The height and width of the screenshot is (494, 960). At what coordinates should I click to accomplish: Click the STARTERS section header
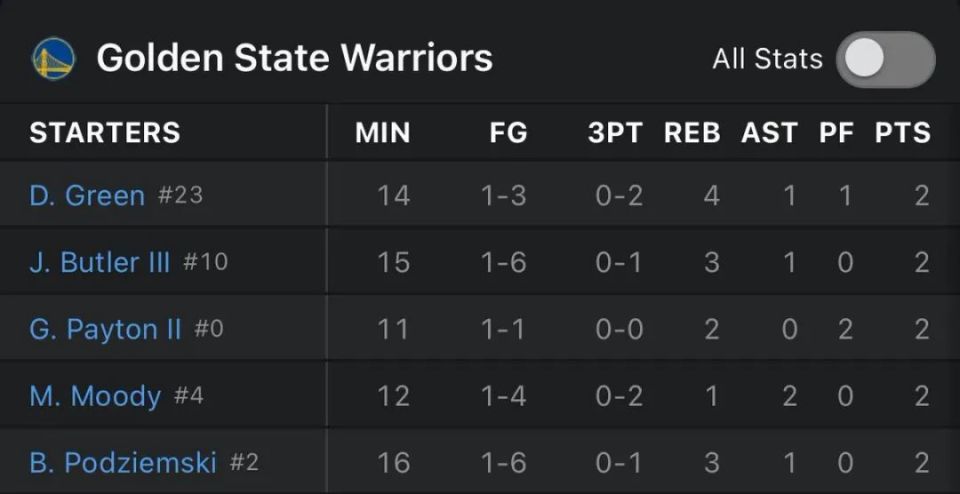pos(105,133)
